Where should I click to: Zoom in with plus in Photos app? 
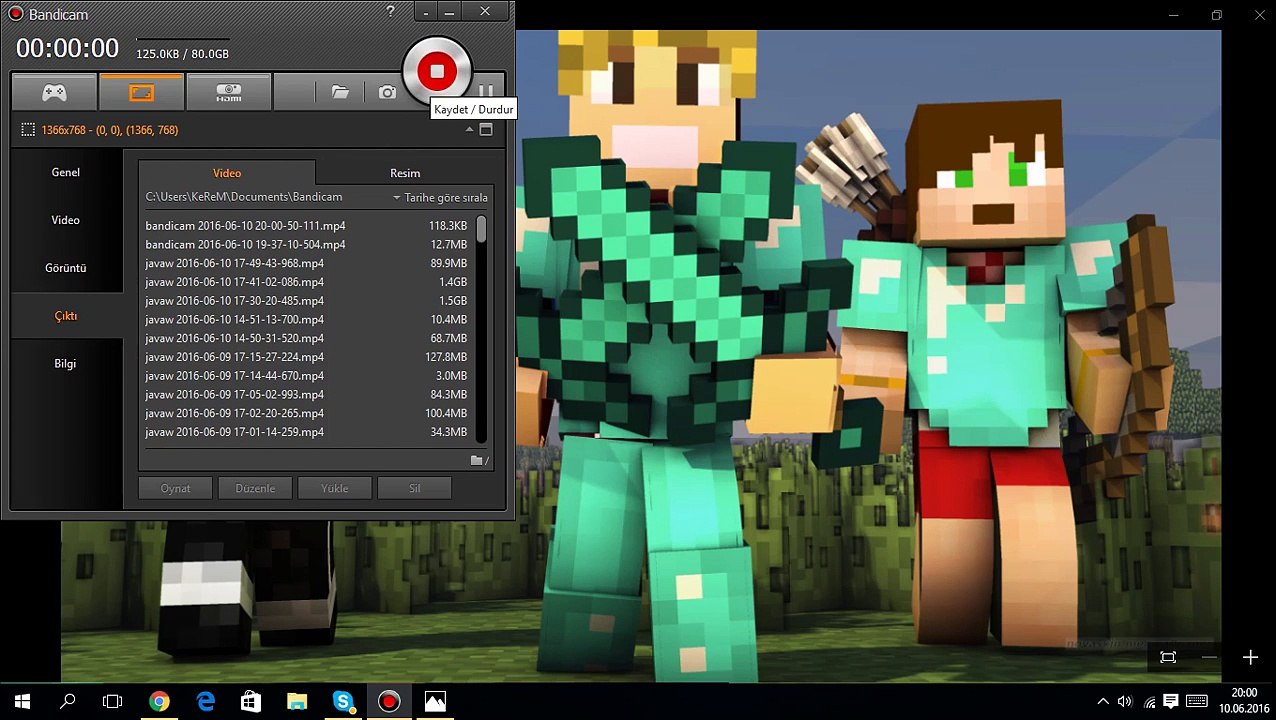[1250, 657]
